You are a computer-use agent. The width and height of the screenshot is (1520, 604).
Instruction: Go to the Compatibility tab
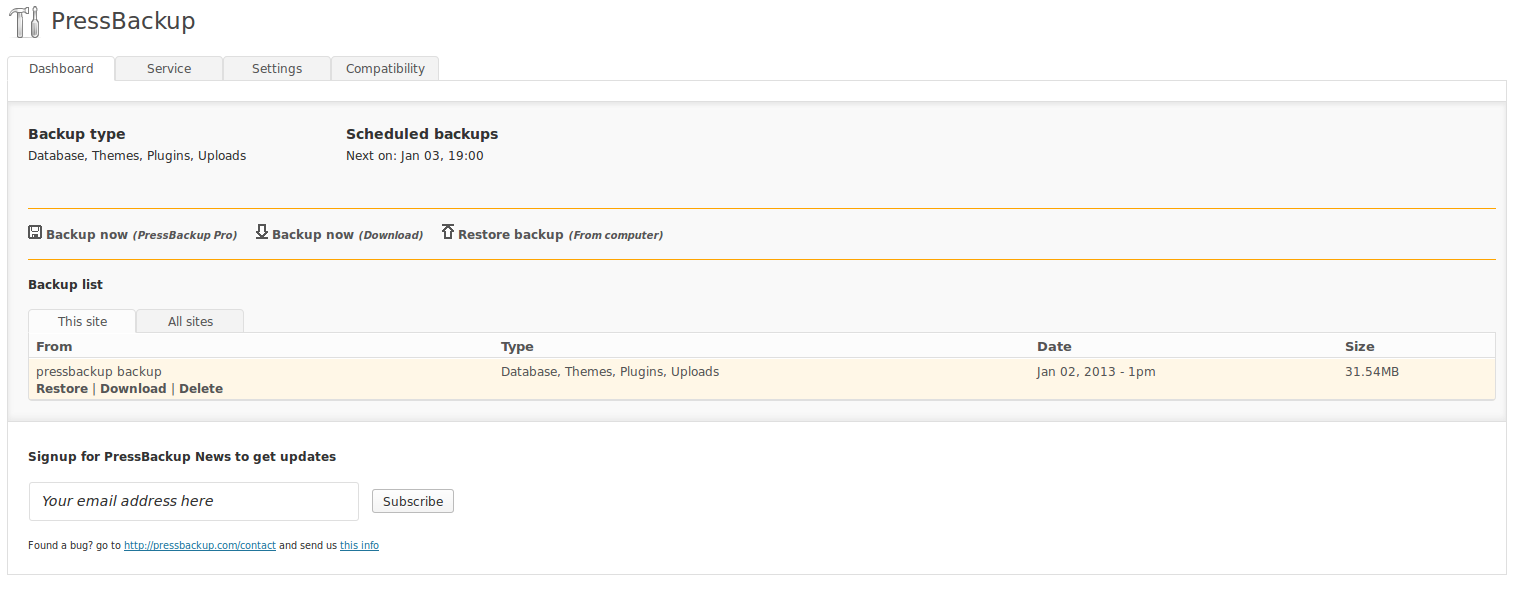[385, 69]
